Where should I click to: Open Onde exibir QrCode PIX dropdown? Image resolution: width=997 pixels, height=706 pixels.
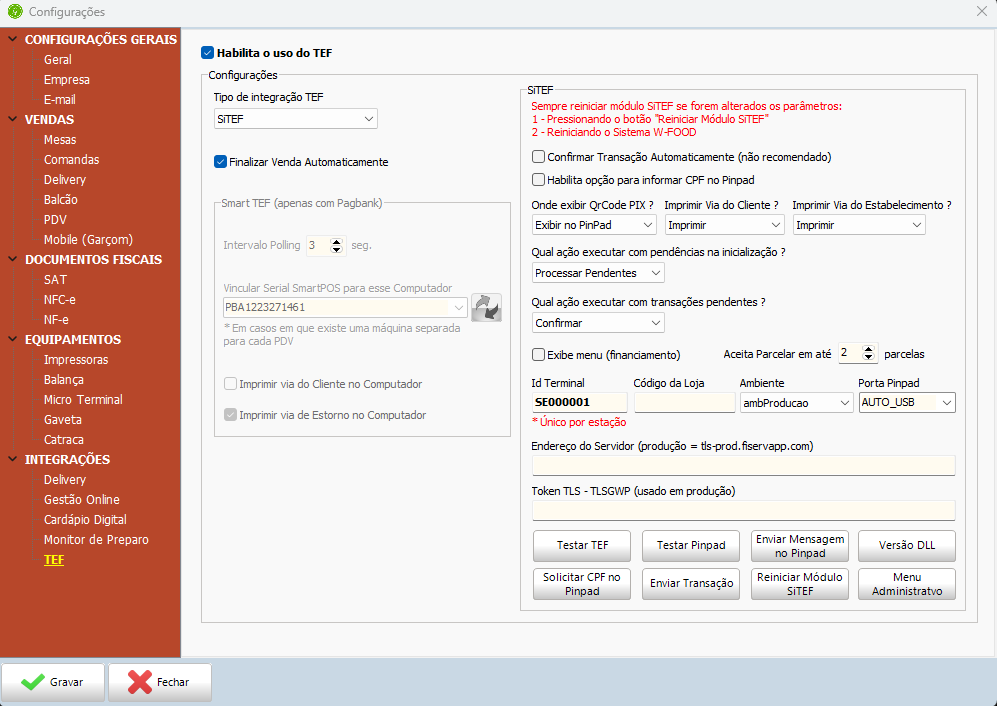click(594, 225)
